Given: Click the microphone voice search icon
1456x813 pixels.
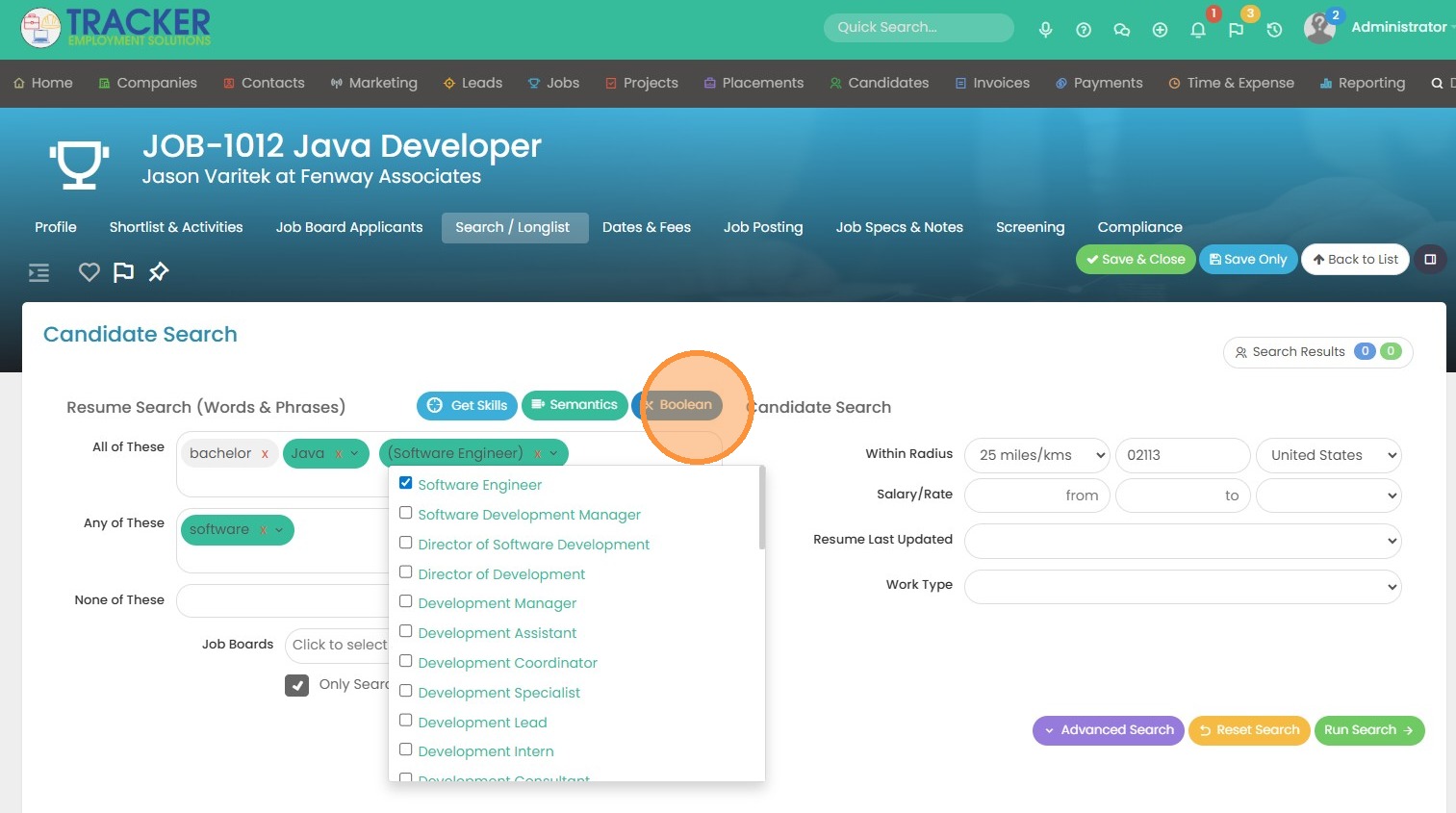Looking at the screenshot, I should [1045, 30].
